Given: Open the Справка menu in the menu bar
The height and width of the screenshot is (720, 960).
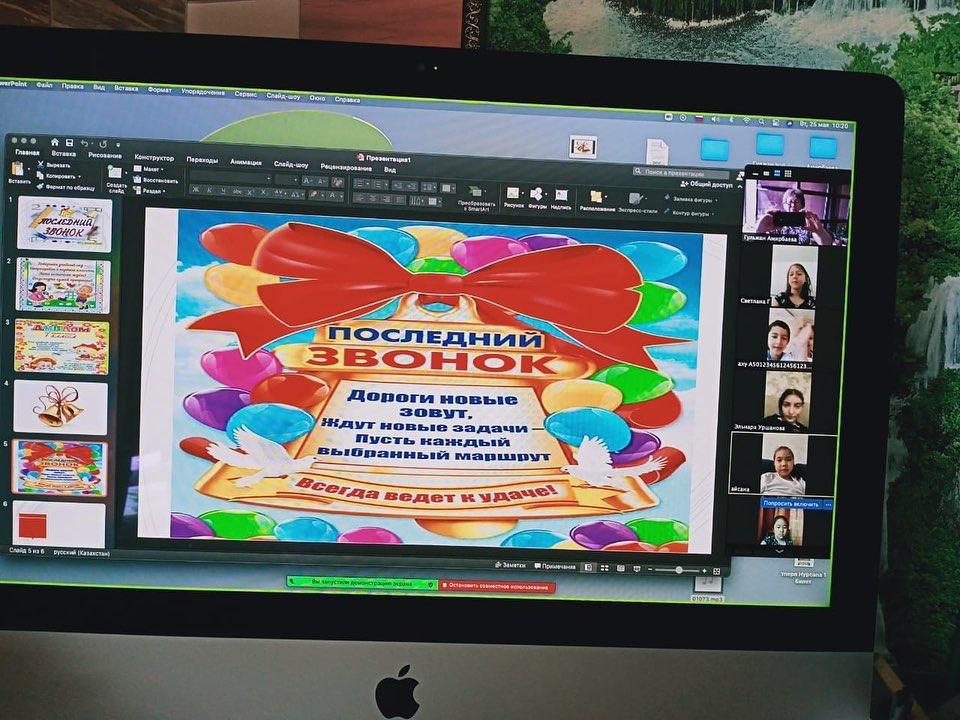Looking at the screenshot, I should 347,99.
